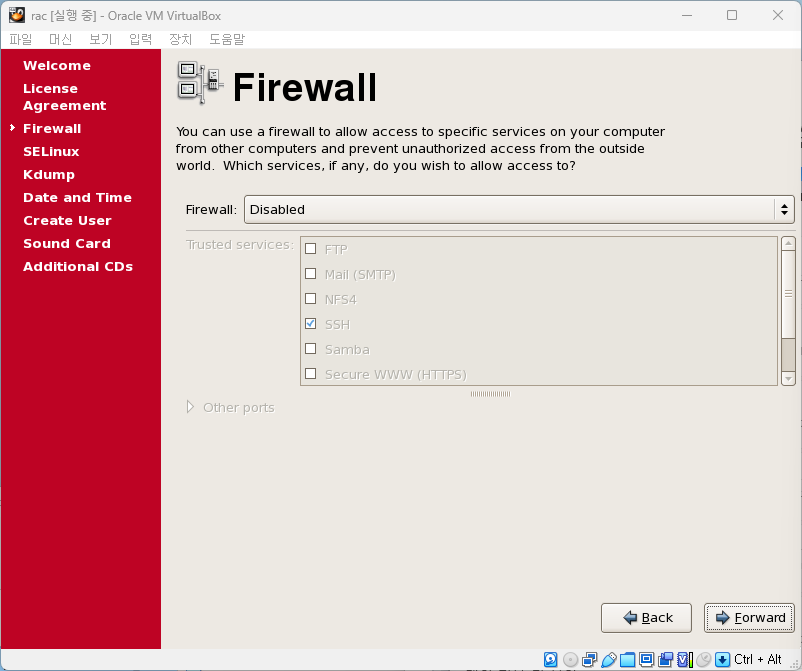Viewport: 802px width, 671px height.
Task: Select License Agreement in the sidebar
Action: tap(64, 97)
